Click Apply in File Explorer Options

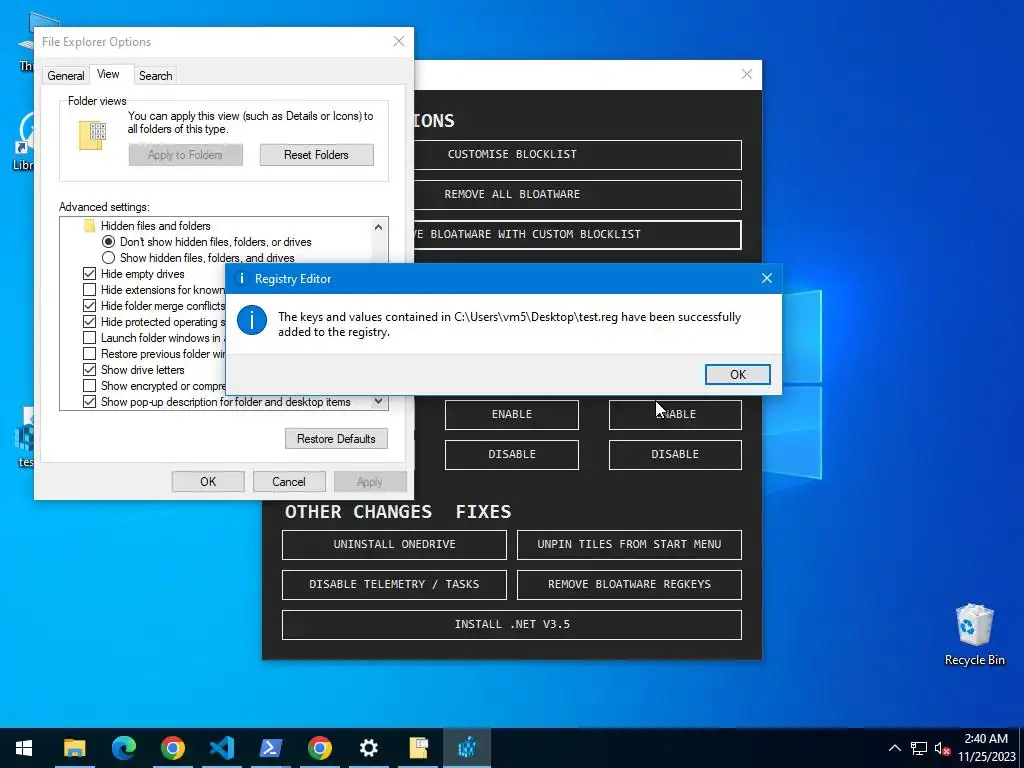pos(370,482)
